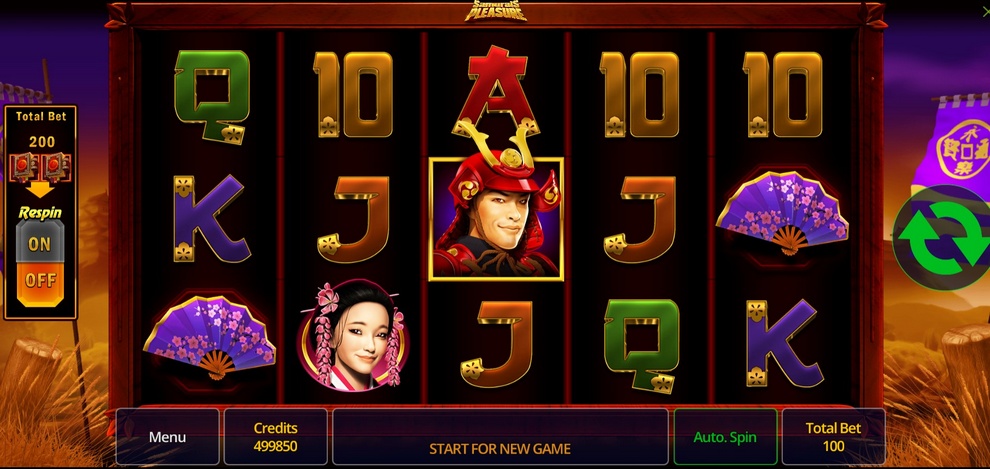The image size is (990, 469).
Task: Click the purple K on the fifth reel
Action: click(x=785, y=343)
